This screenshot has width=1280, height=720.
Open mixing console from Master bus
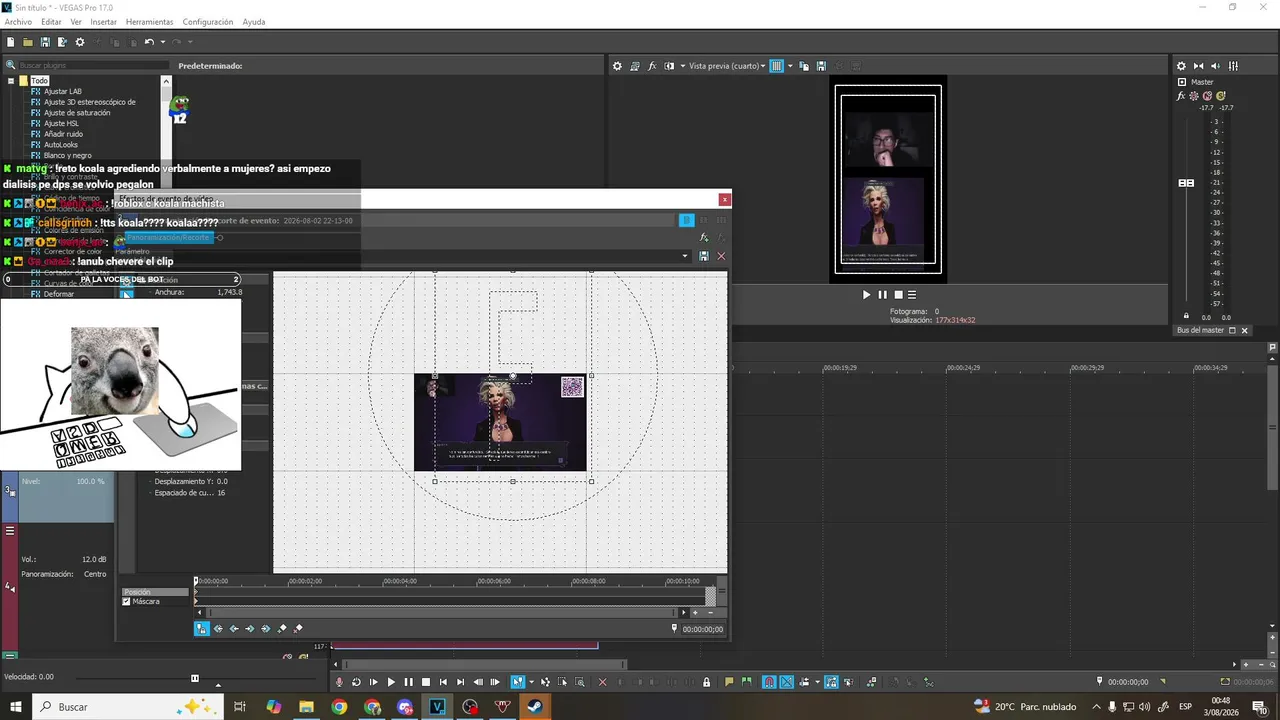pos(1233,66)
